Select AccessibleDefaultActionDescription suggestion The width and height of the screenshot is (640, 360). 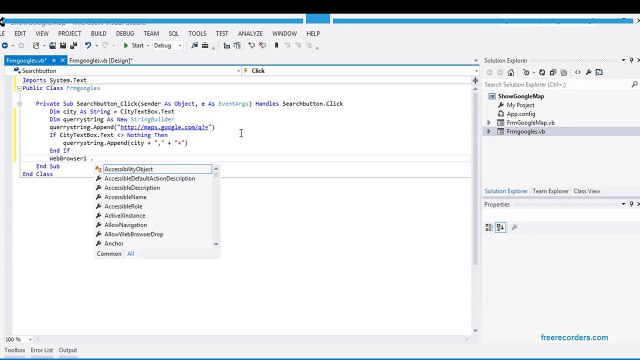149,178
